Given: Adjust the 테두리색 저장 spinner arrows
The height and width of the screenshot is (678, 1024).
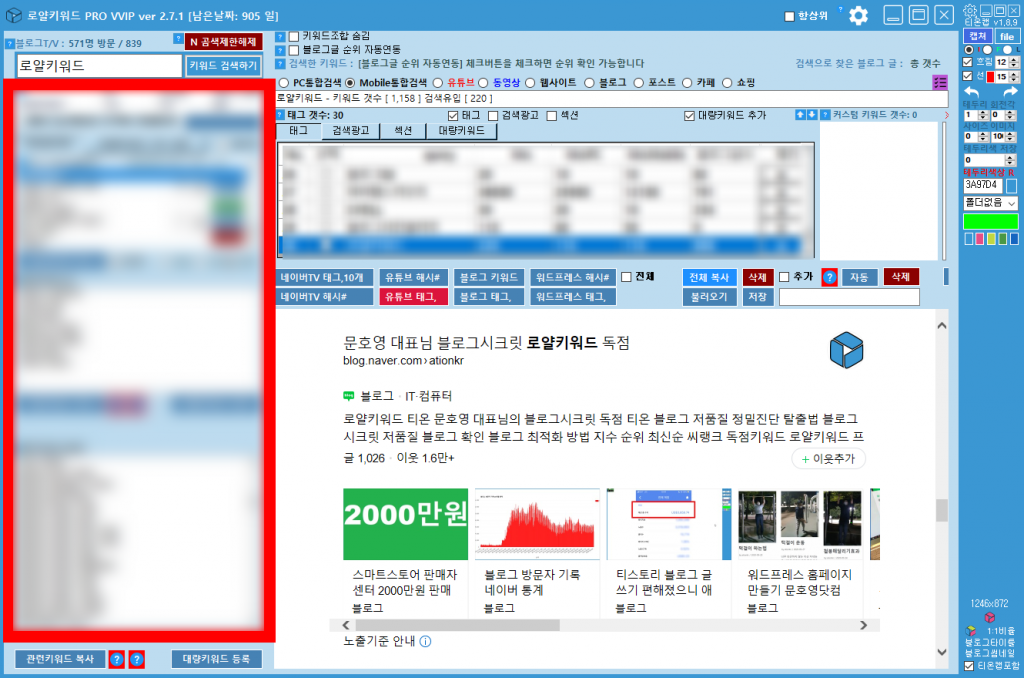Looking at the screenshot, I should pyautogui.click(x=1011, y=160).
